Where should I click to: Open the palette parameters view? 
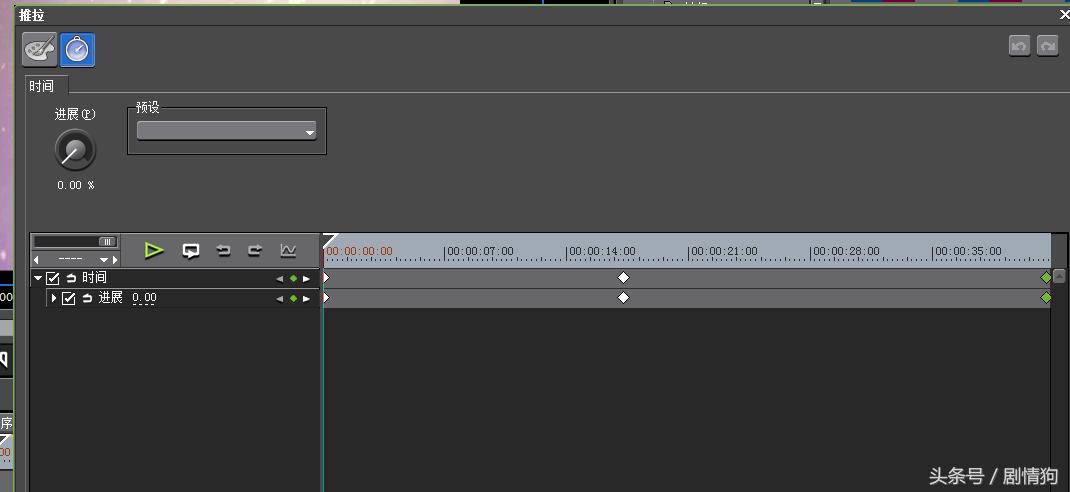(x=40, y=50)
